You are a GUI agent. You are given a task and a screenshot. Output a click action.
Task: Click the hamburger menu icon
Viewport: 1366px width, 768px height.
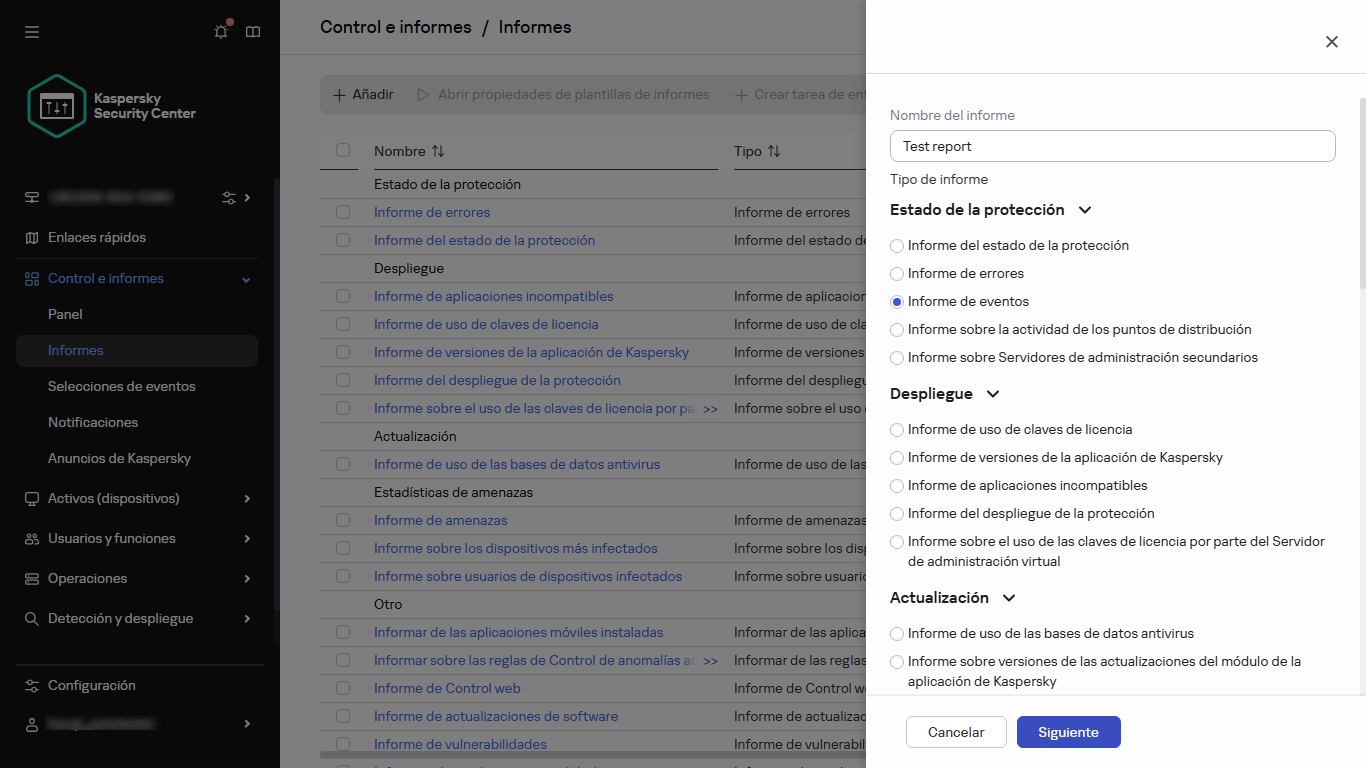tap(32, 32)
